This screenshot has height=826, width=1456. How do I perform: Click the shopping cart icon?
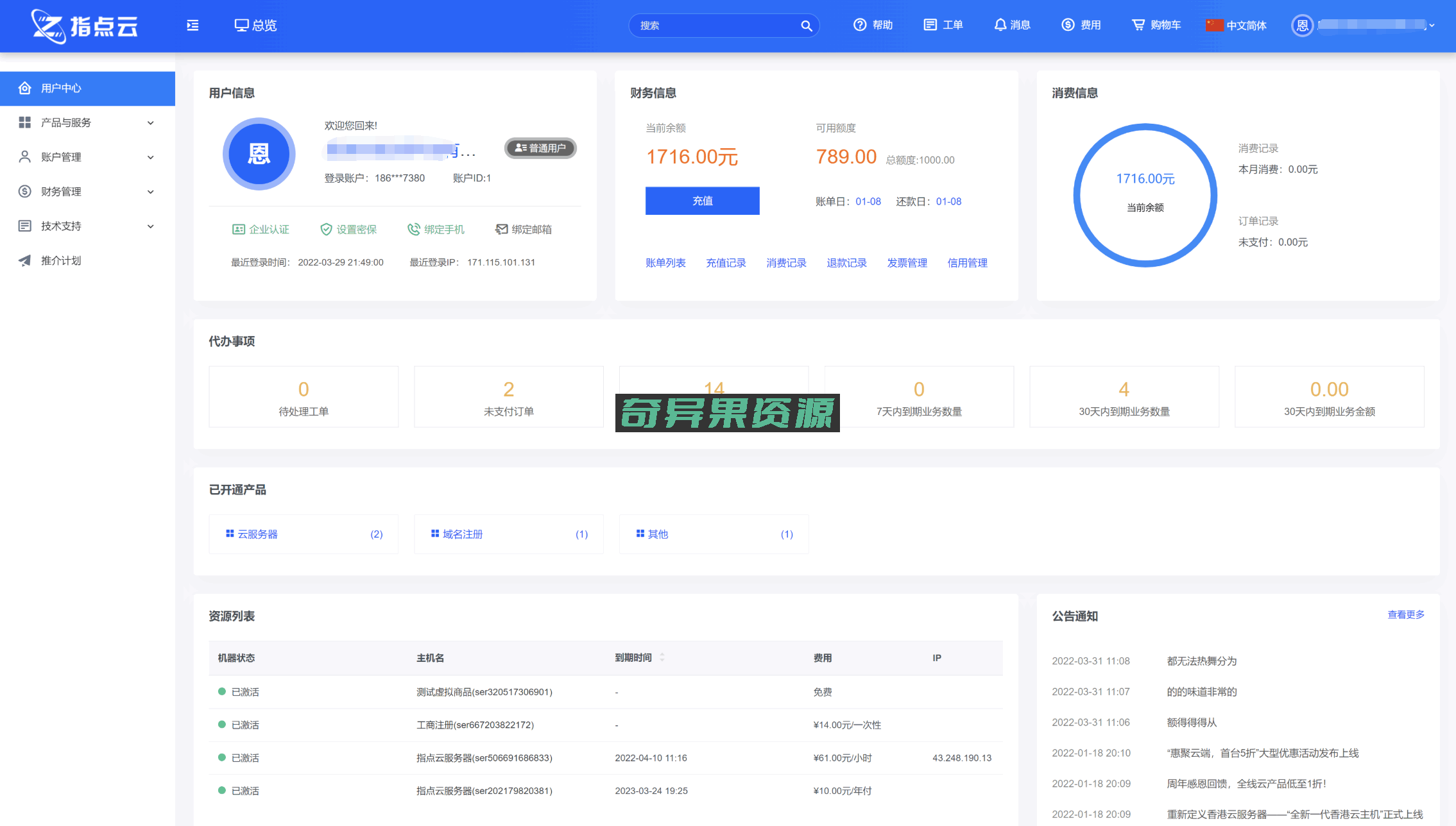[1138, 25]
